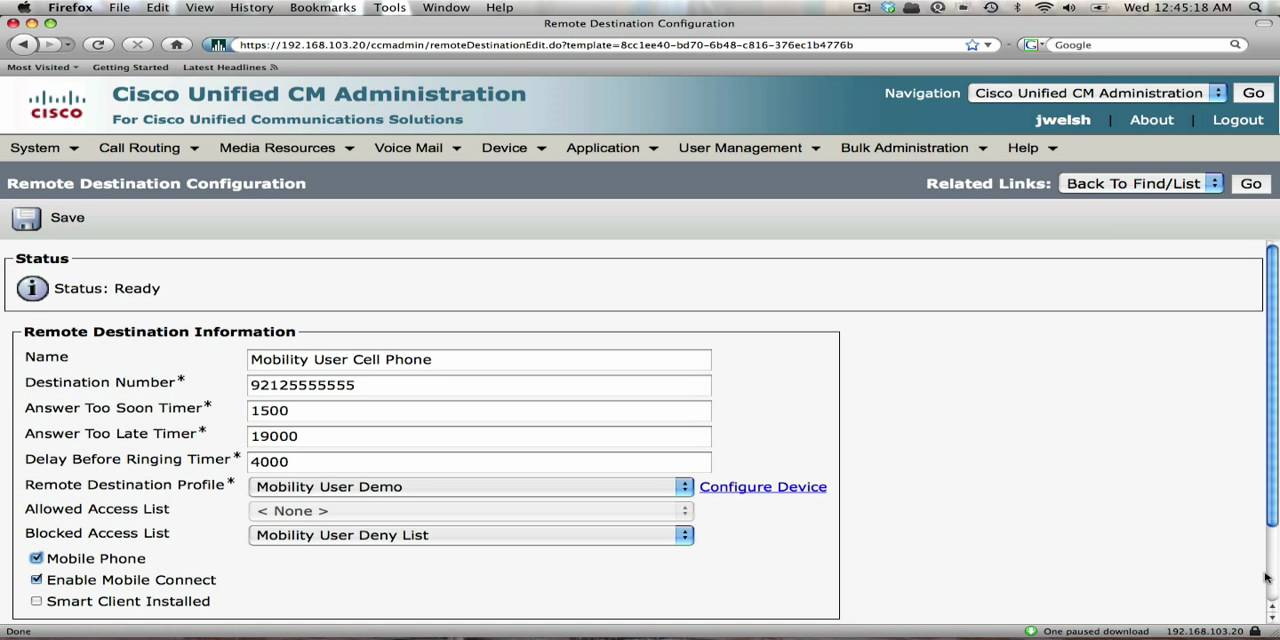Screen dimensions: 1280x640
Task: Click the magnifier in the Google search box
Action: pyautogui.click(x=1236, y=45)
